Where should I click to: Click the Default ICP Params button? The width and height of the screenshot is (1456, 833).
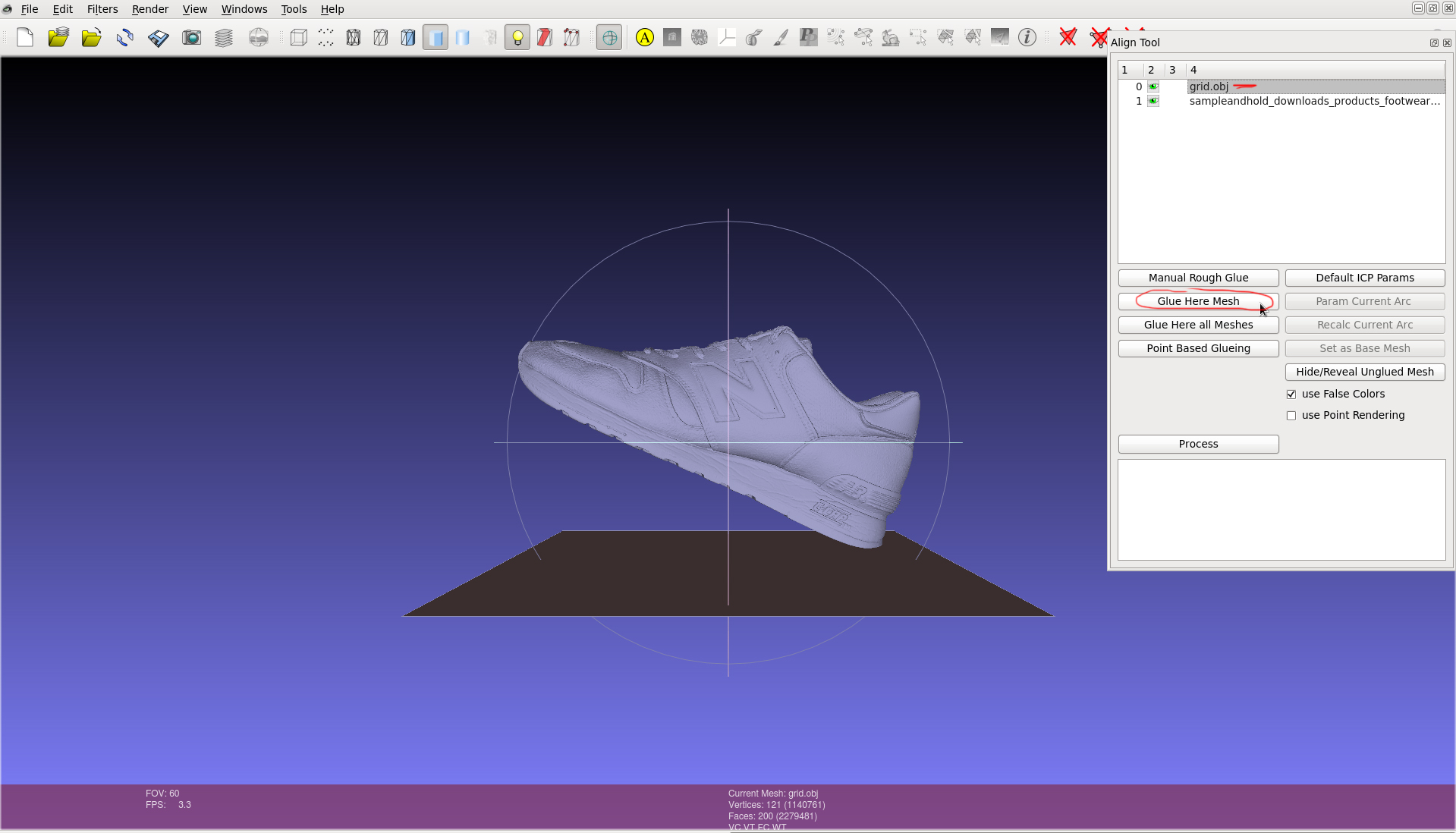pos(1365,278)
